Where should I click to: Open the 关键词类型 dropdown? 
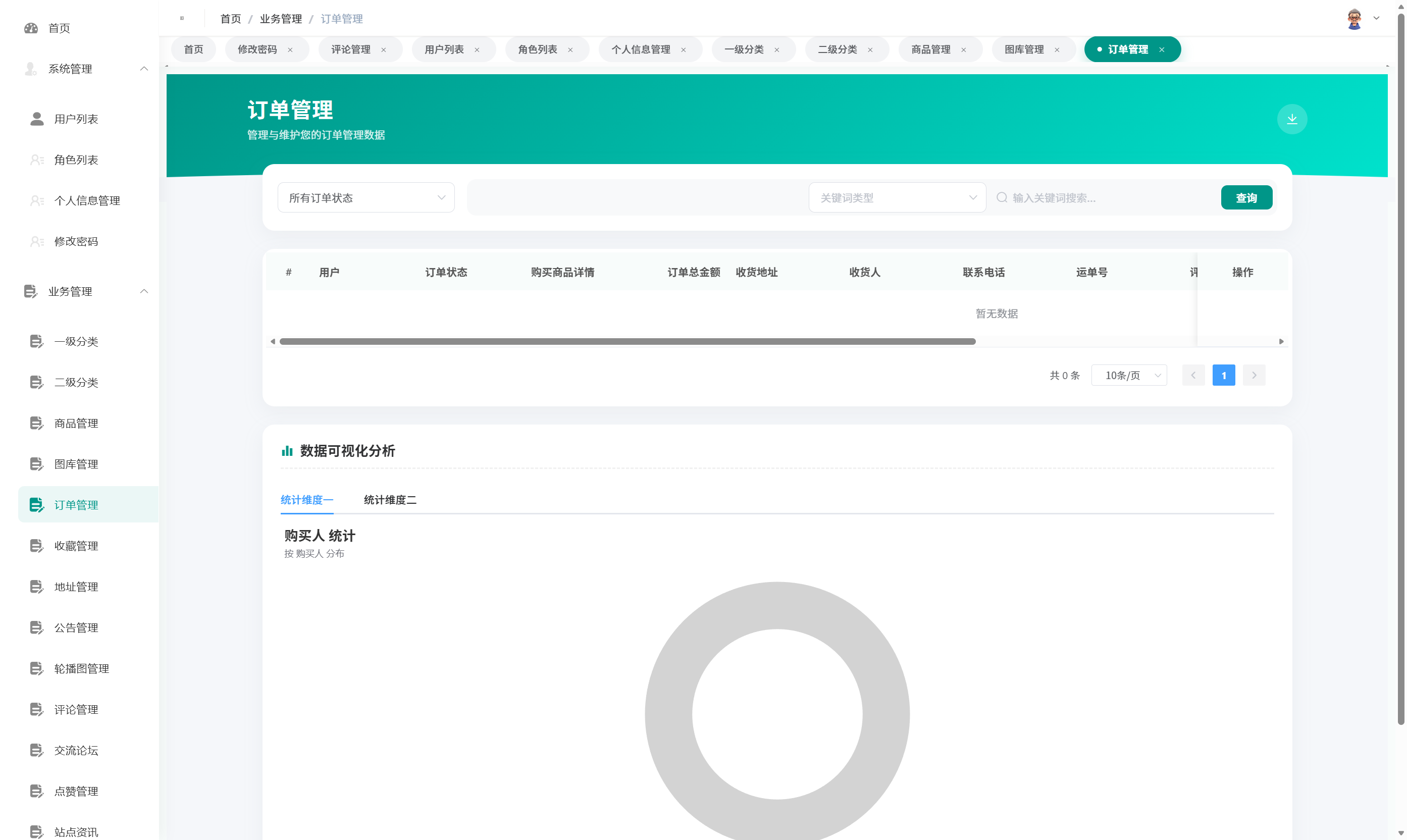tap(897, 197)
